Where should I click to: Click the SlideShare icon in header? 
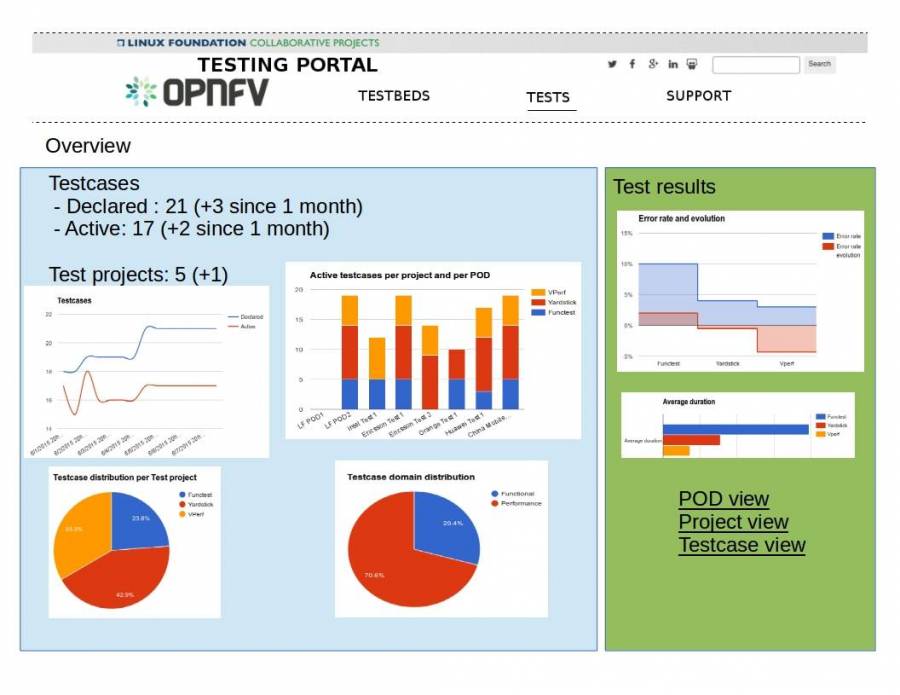(x=692, y=64)
